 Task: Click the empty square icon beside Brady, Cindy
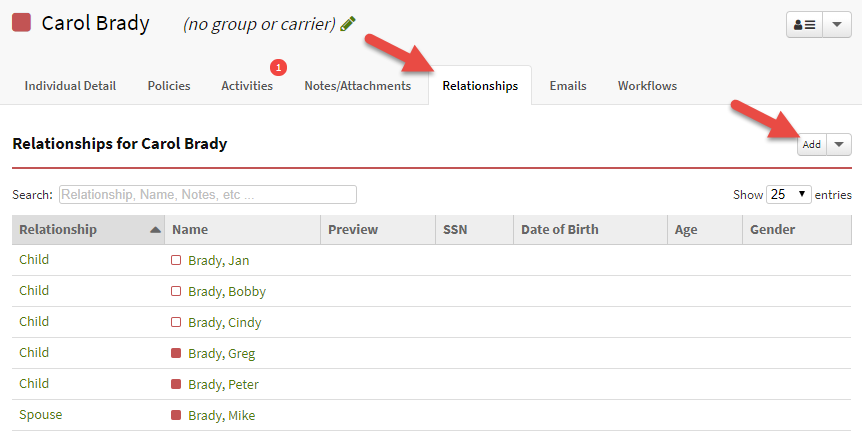(176, 322)
